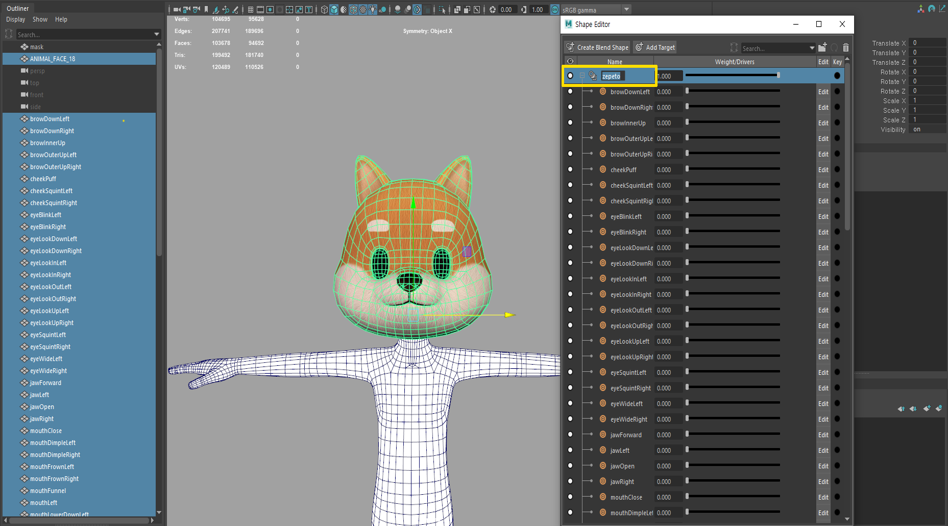Click Edit button for jawLeft target

pos(823,450)
